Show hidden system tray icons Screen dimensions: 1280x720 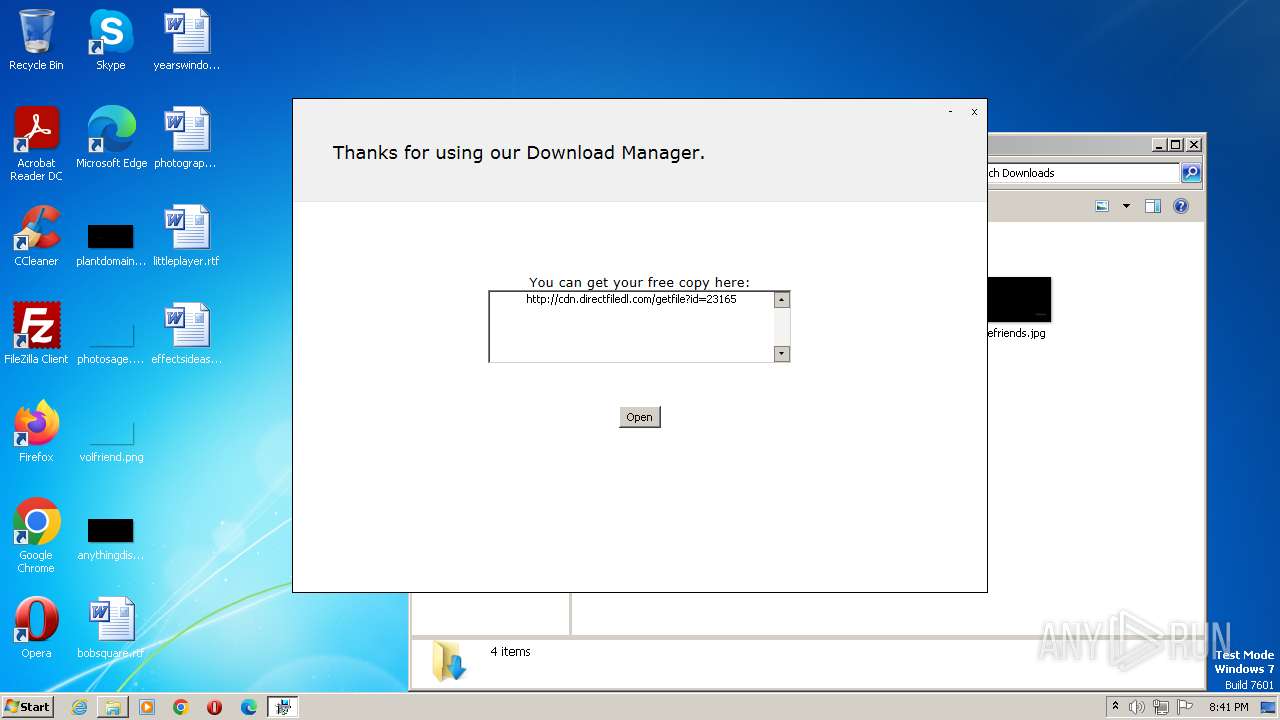click(x=1115, y=707)
